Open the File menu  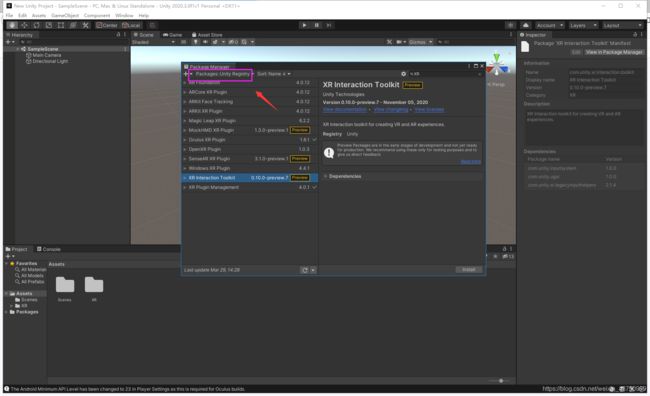pos(10,15)
